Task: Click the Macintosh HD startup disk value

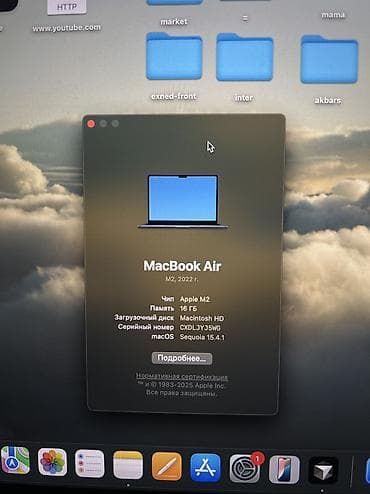Action: coord(202,318)
